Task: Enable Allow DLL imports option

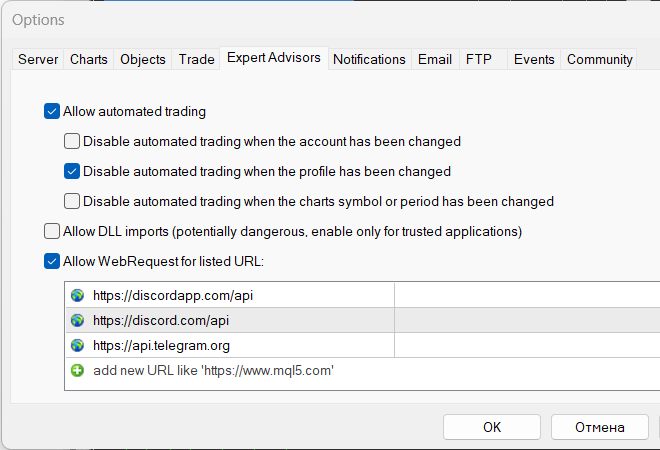Action: [x=52, y=231]
